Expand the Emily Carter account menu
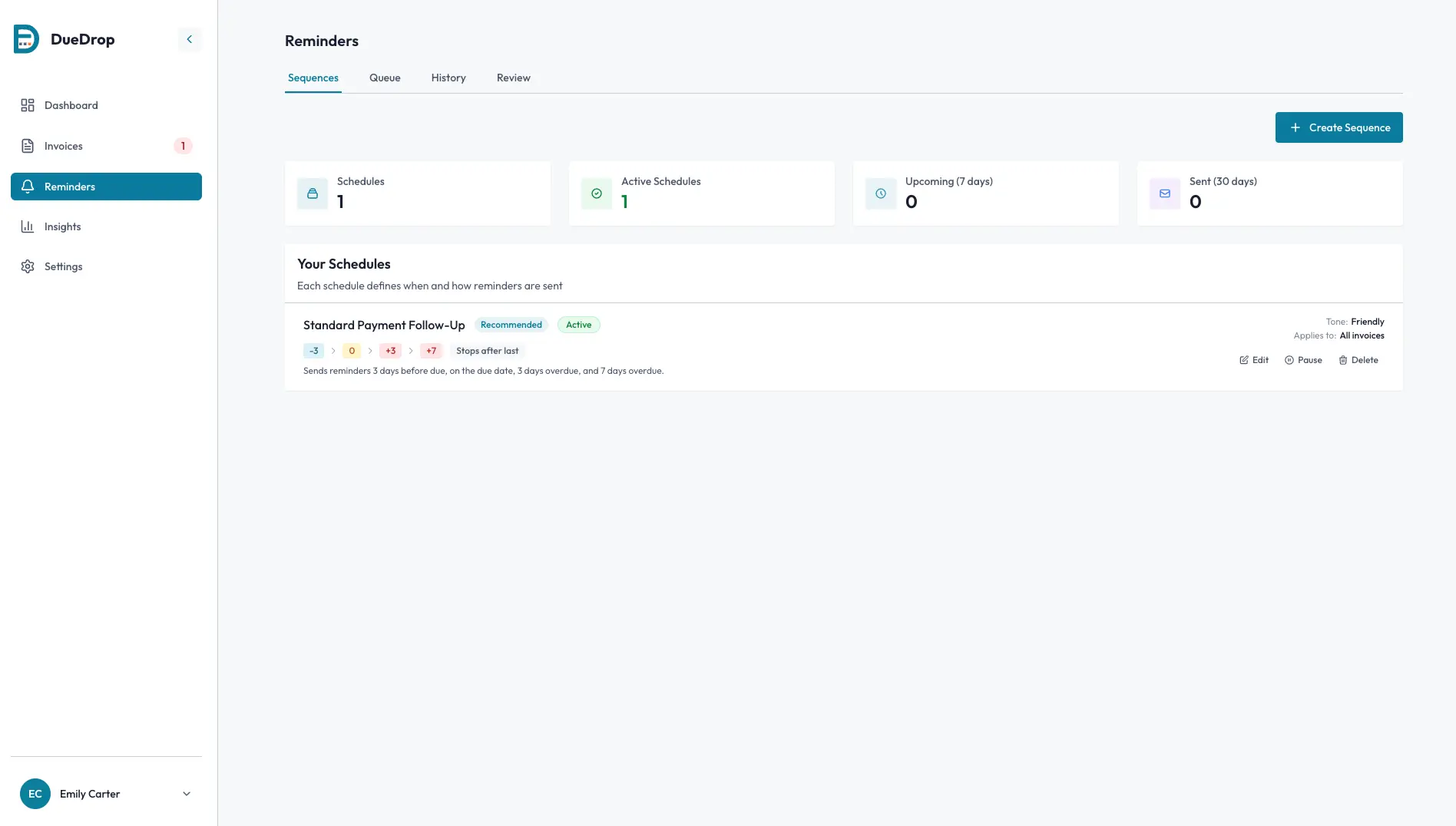 186,794
